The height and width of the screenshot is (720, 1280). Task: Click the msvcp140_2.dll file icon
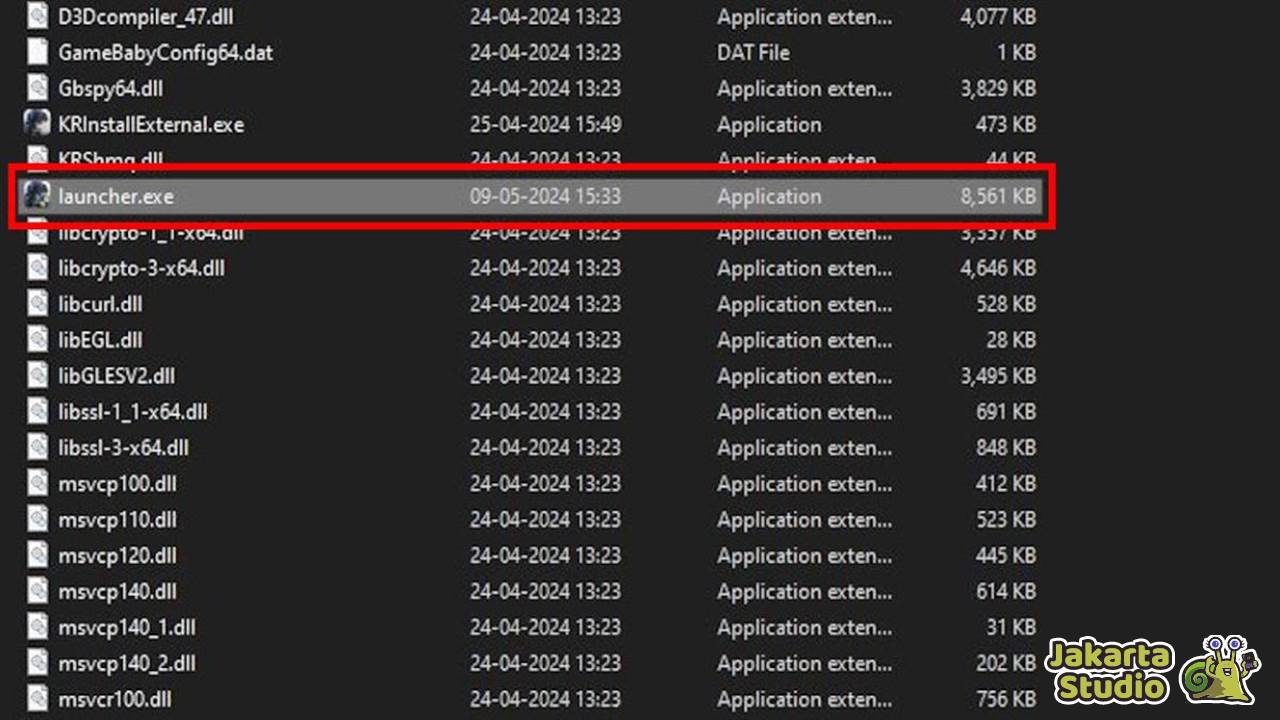point(37,664)
